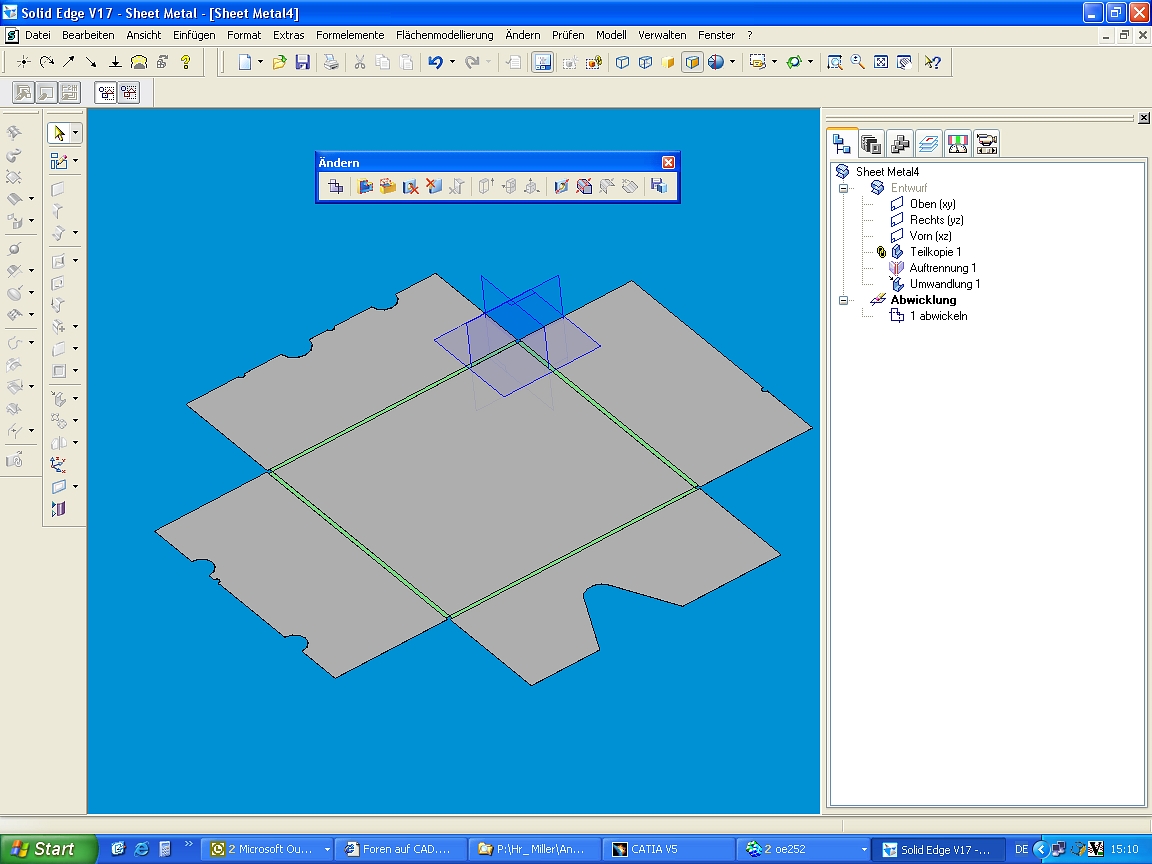Open the Verwalten menu
This screenshot has height=864, width=1152.
click(x=662, y=35)
